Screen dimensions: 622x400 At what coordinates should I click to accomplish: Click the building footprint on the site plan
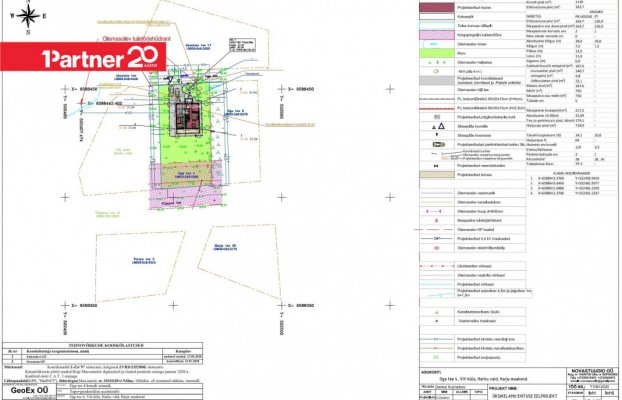coord(187,119)
